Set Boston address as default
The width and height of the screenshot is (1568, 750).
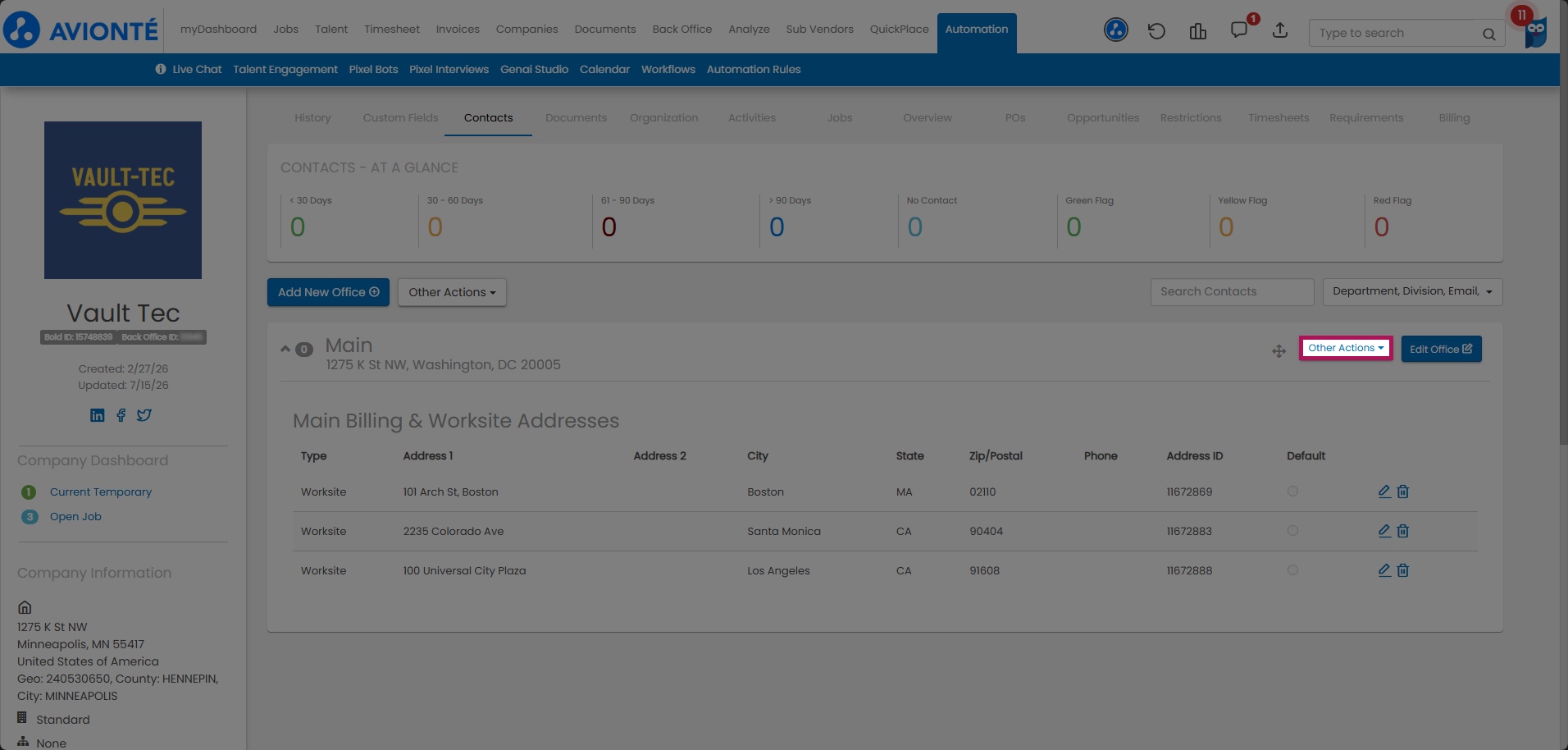point(1292,492)
